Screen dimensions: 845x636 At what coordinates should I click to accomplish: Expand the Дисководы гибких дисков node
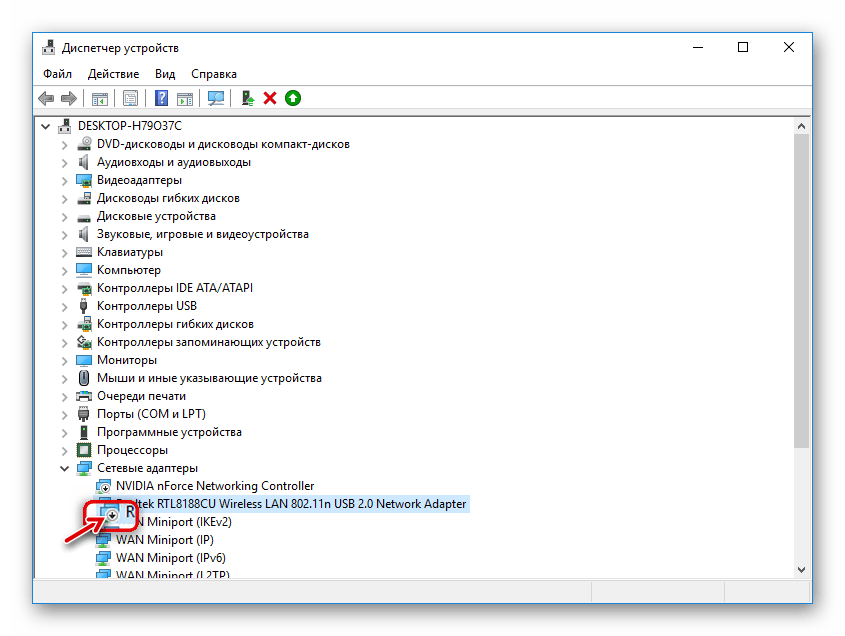pos(65,199)
